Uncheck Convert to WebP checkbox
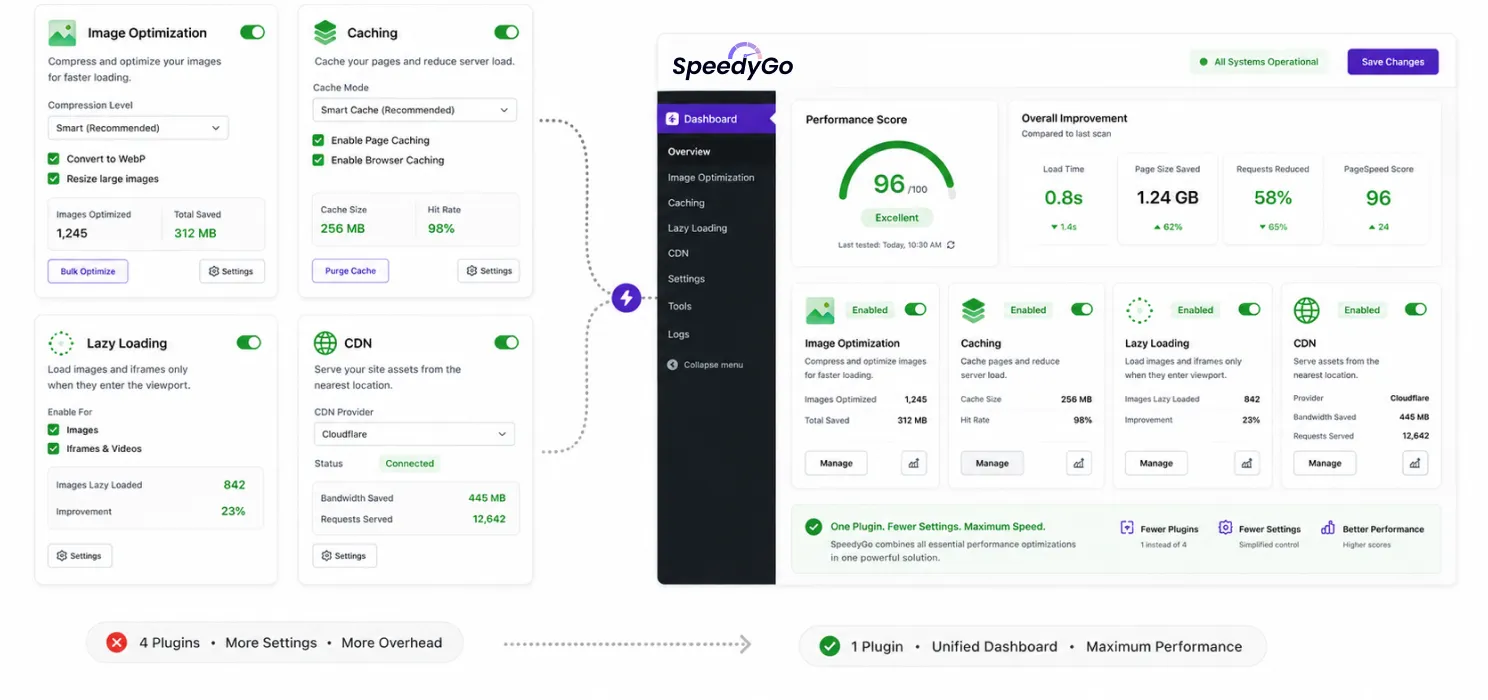The width and height of the screenshot is (1488, 700). point(54,158)
